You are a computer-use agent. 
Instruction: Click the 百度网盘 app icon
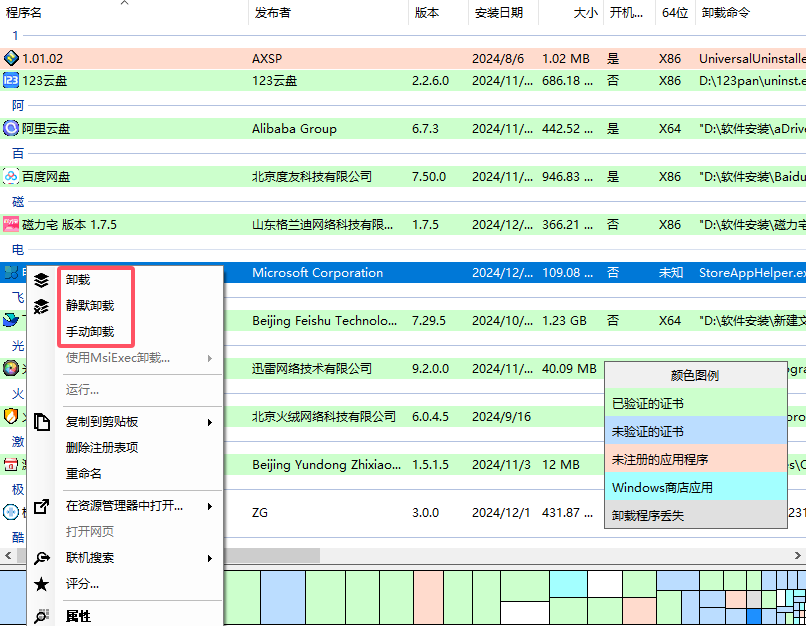(11, 176)
